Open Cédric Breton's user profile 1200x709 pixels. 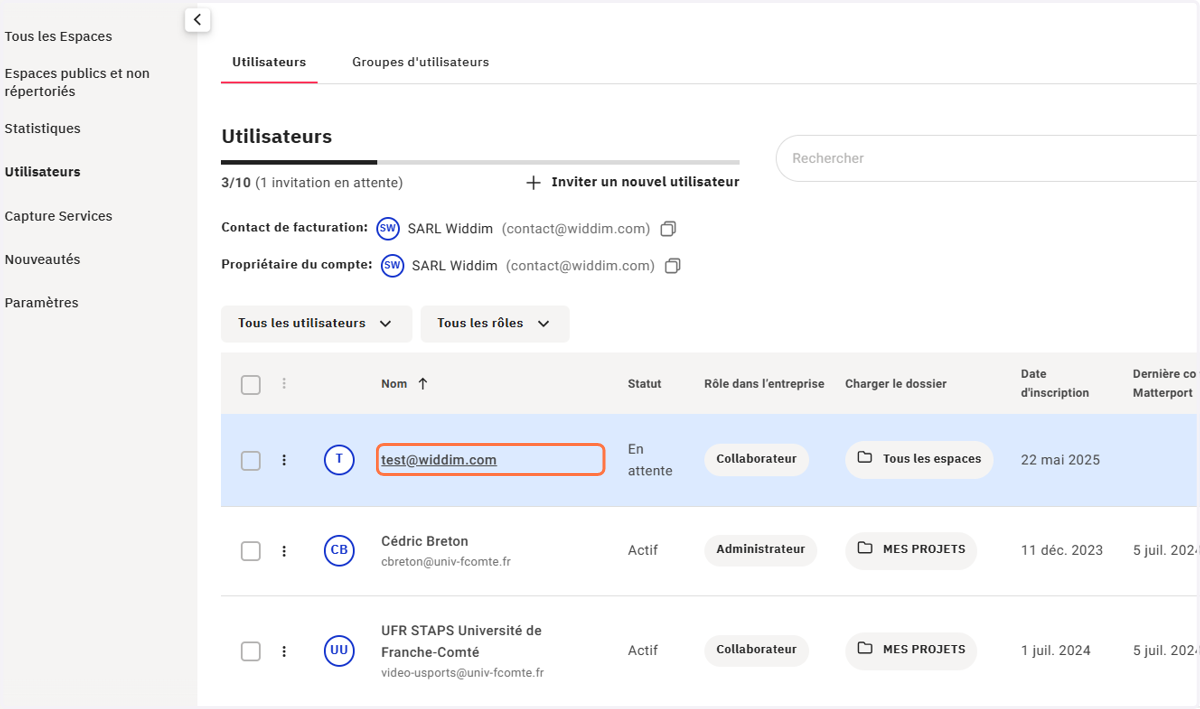coord(424,541)
